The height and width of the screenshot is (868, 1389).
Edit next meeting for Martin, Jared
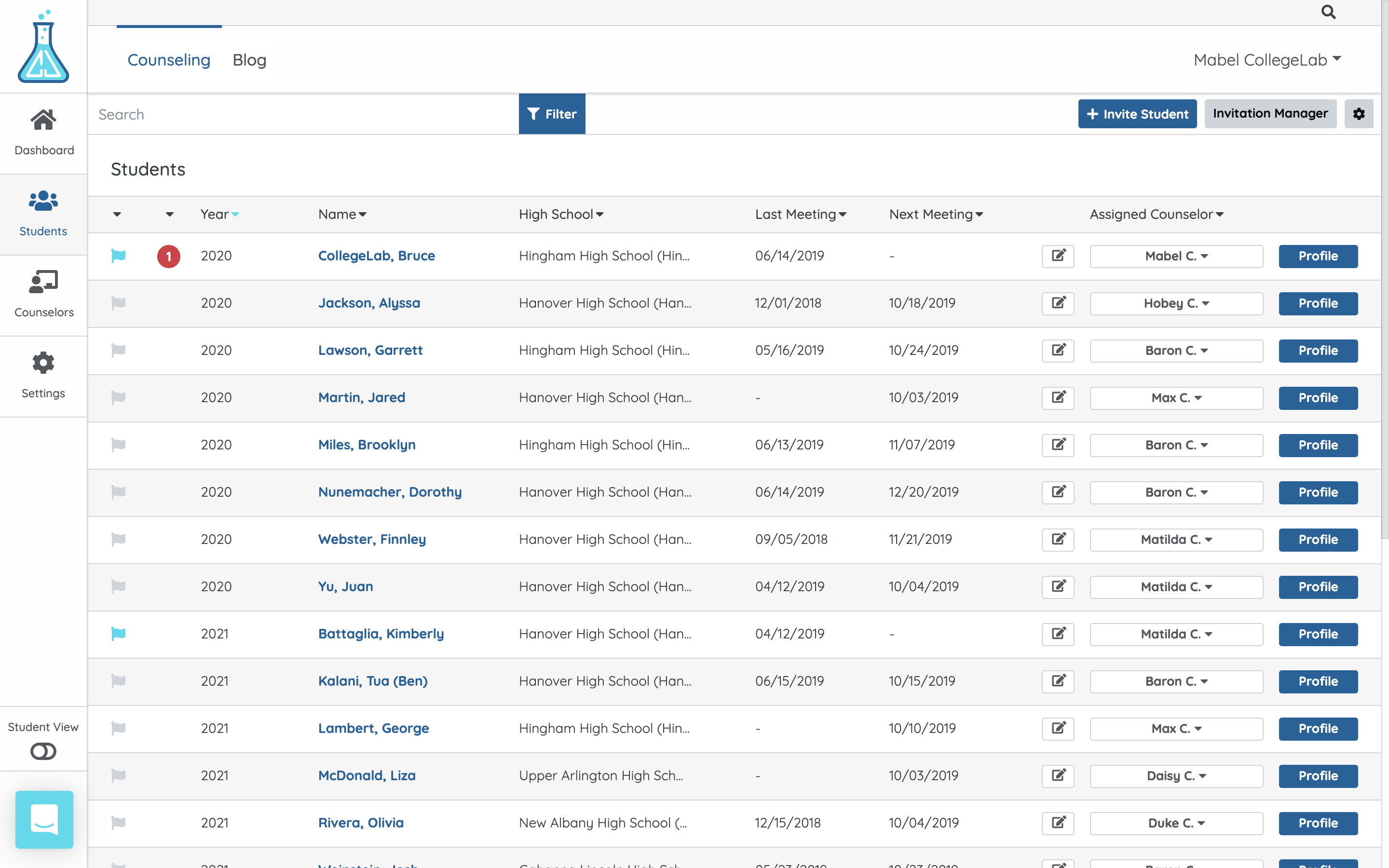click(x=1058, y=398)
